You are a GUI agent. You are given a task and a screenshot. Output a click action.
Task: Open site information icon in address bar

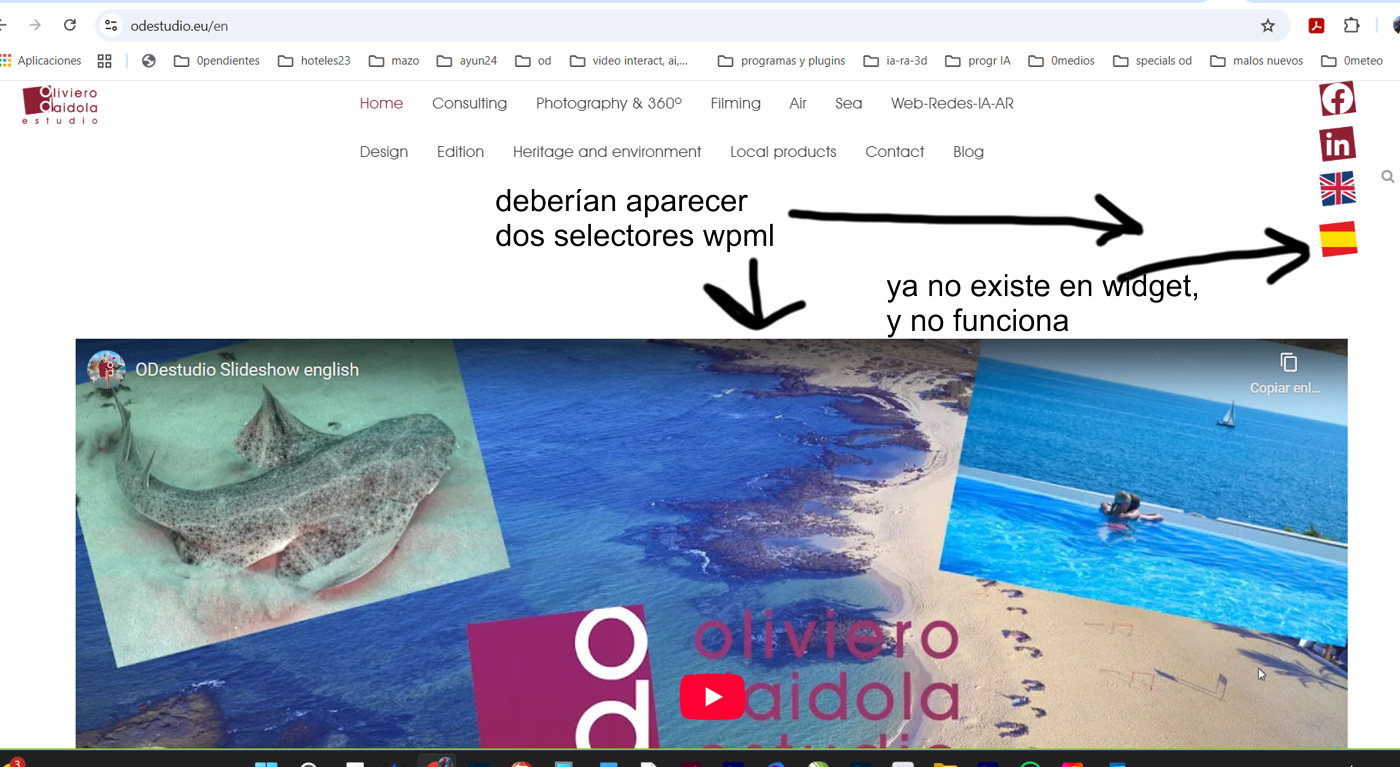click(111, 25)
